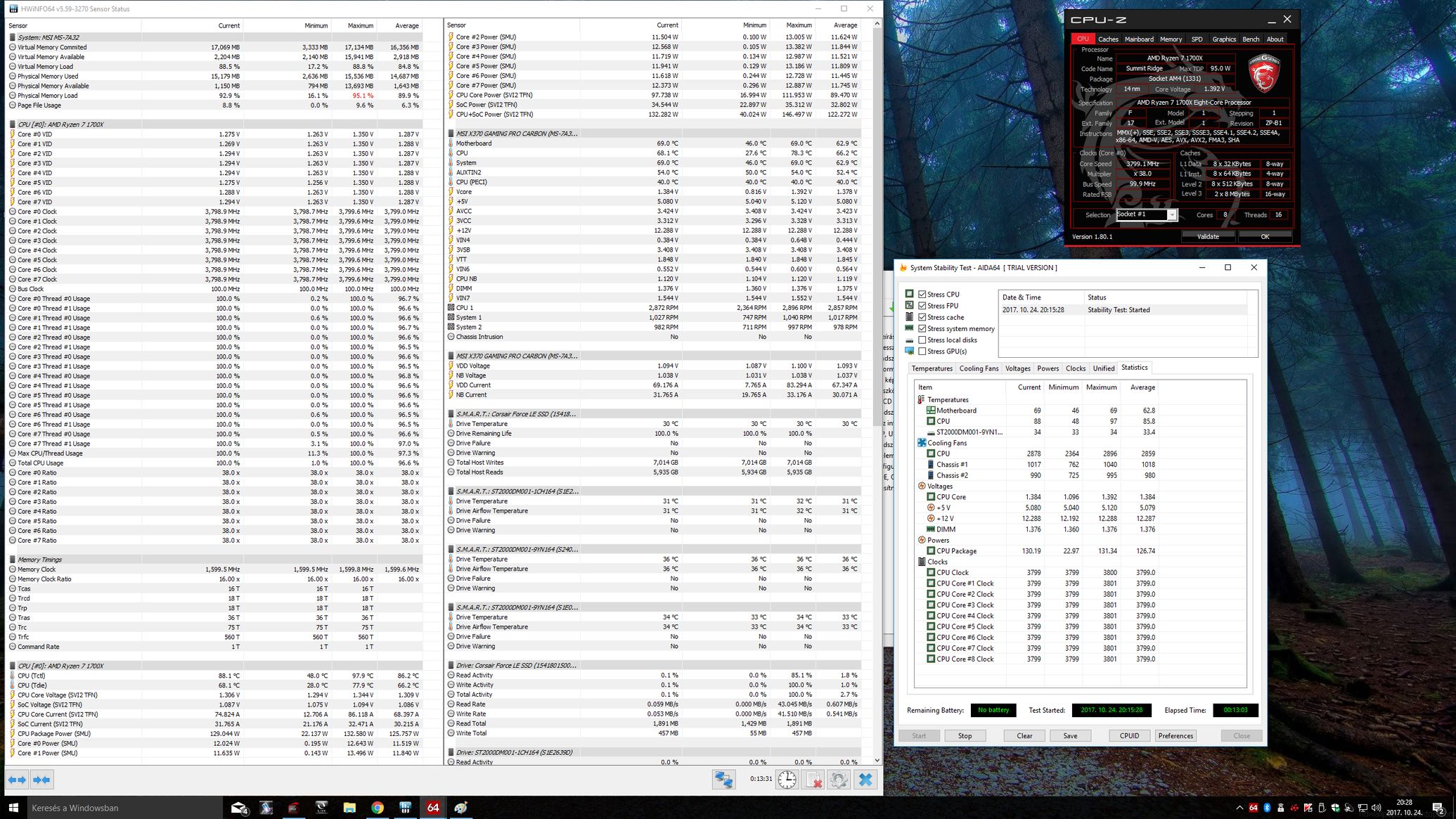Show hidden tray icons chevron
Image resolution: width=1456 pixels, height=819 pixels.
pos(1240,808)
